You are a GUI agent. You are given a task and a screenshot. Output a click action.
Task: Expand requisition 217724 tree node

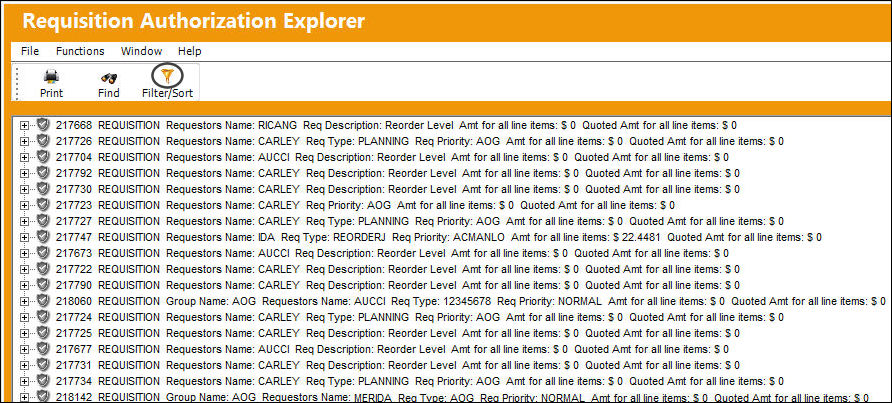[x=24, y=317]
